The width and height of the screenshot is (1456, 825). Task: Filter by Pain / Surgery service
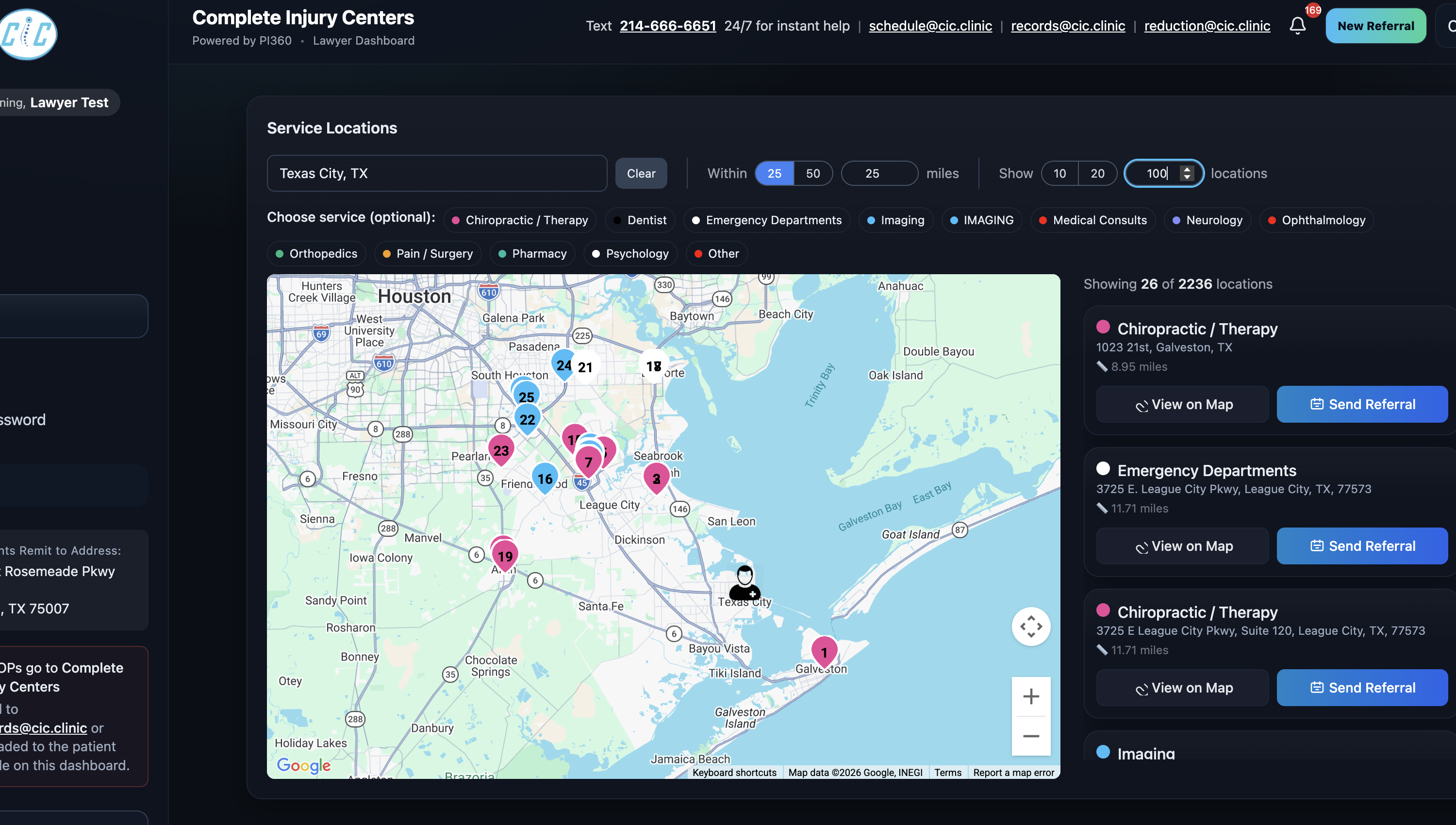[428, 253]
